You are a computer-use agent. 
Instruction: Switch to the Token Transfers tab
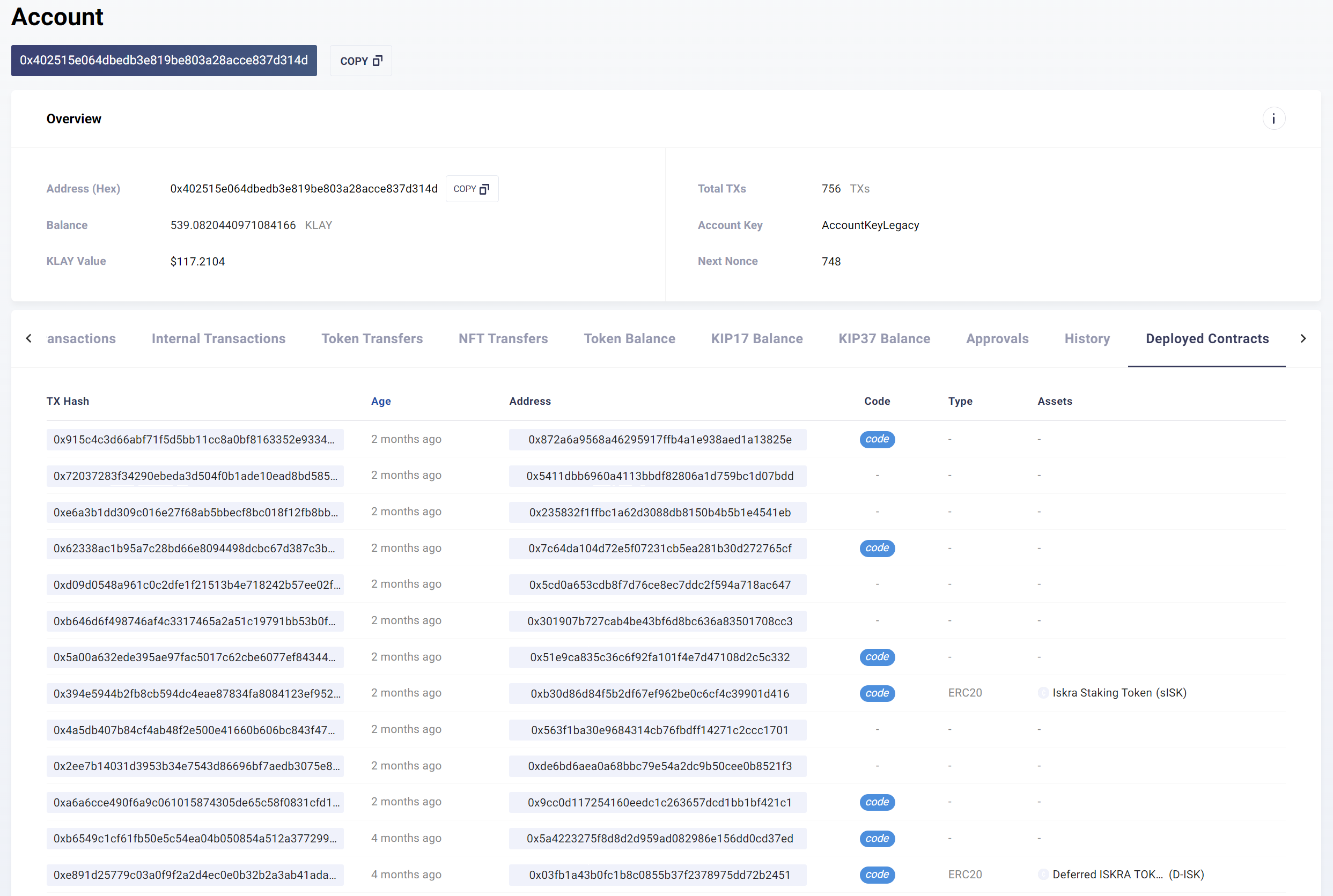[372, 339]
